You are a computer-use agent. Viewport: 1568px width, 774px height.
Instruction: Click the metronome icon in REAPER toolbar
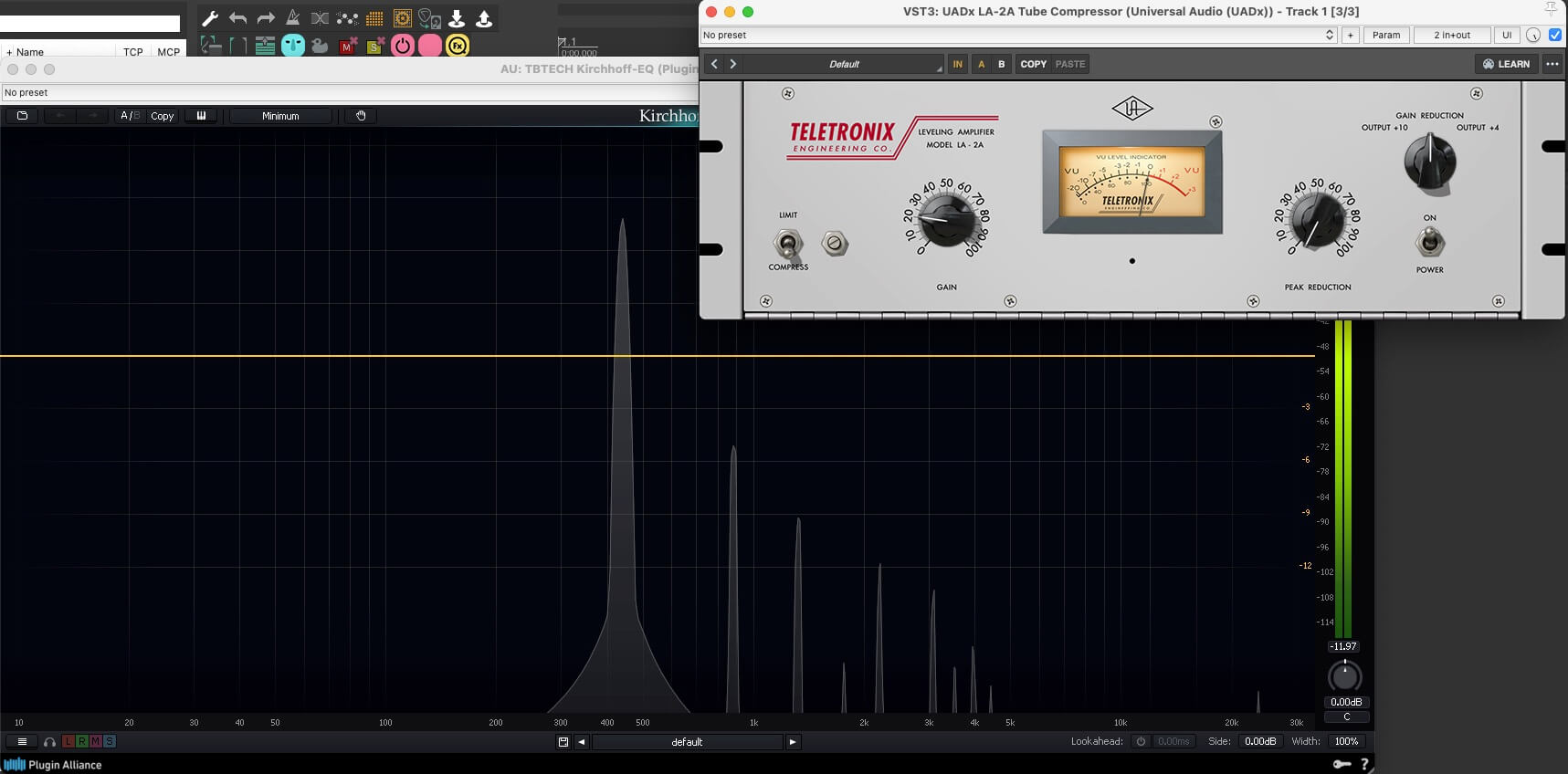[x=292, y=18]
